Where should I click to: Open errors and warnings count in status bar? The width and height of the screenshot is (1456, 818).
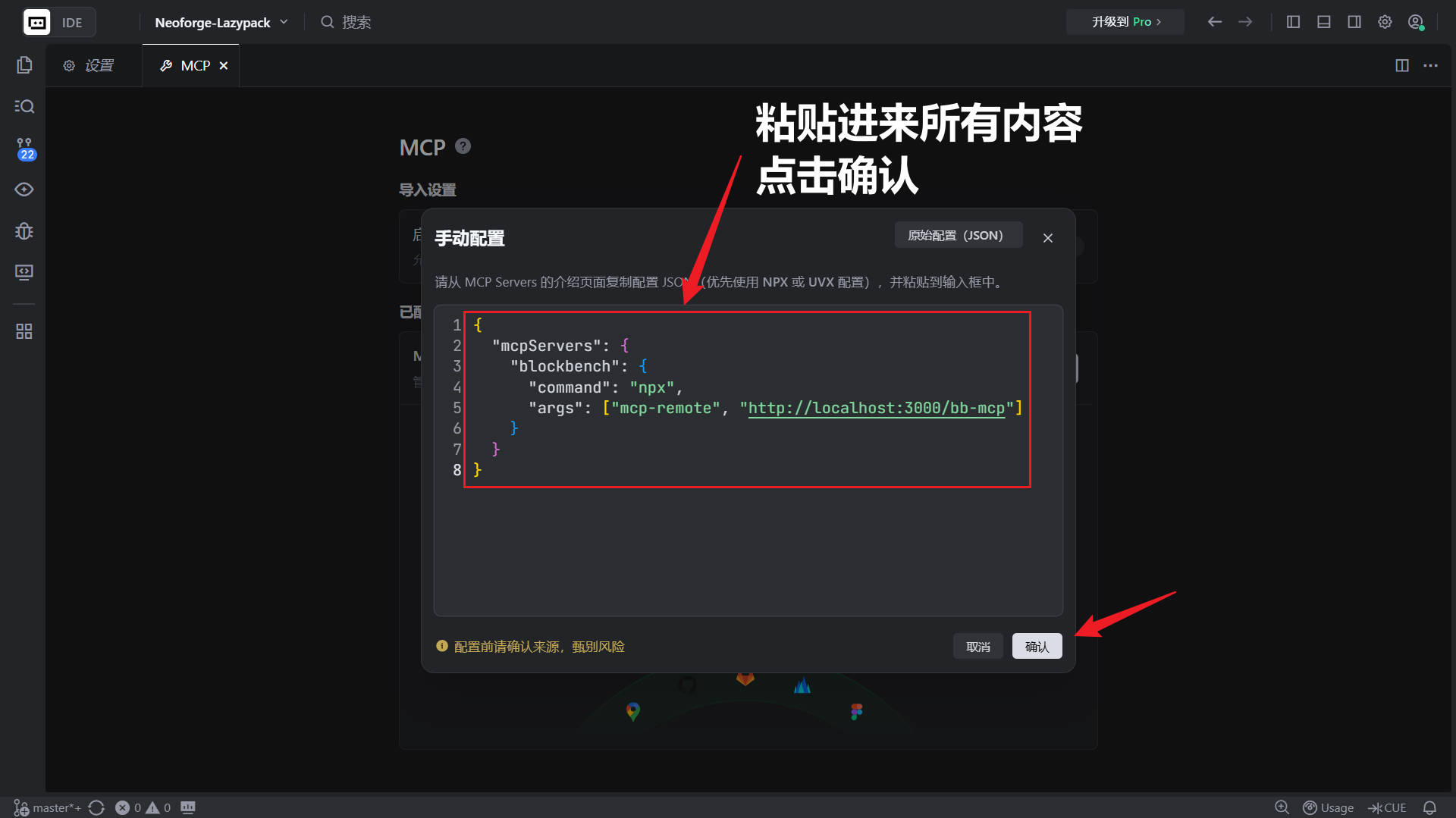pos(143,807)
